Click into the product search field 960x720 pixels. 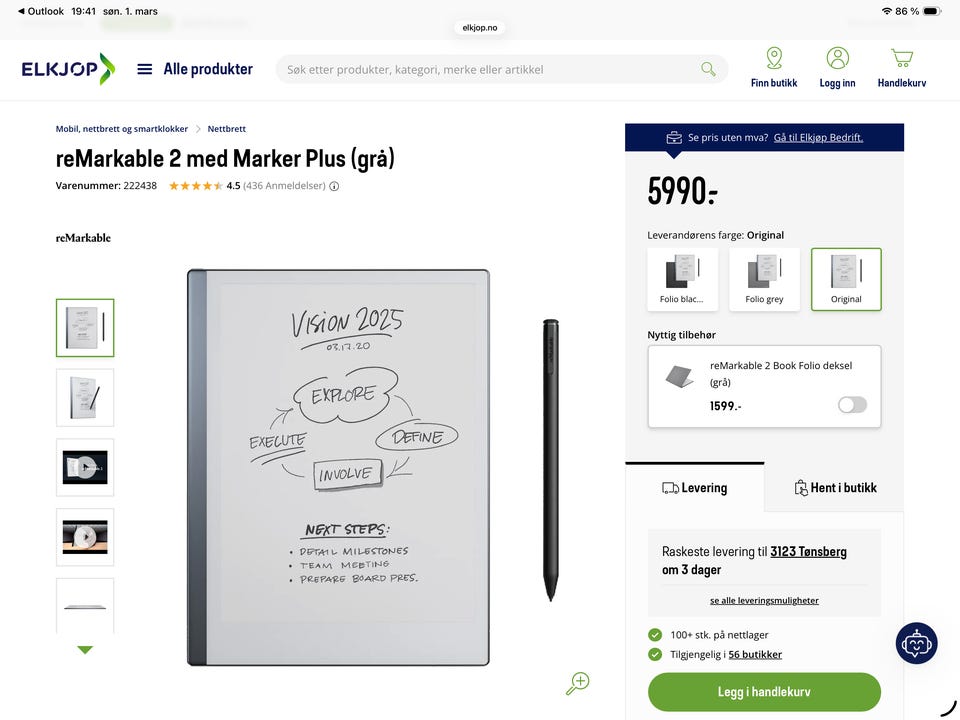(490, 69)
